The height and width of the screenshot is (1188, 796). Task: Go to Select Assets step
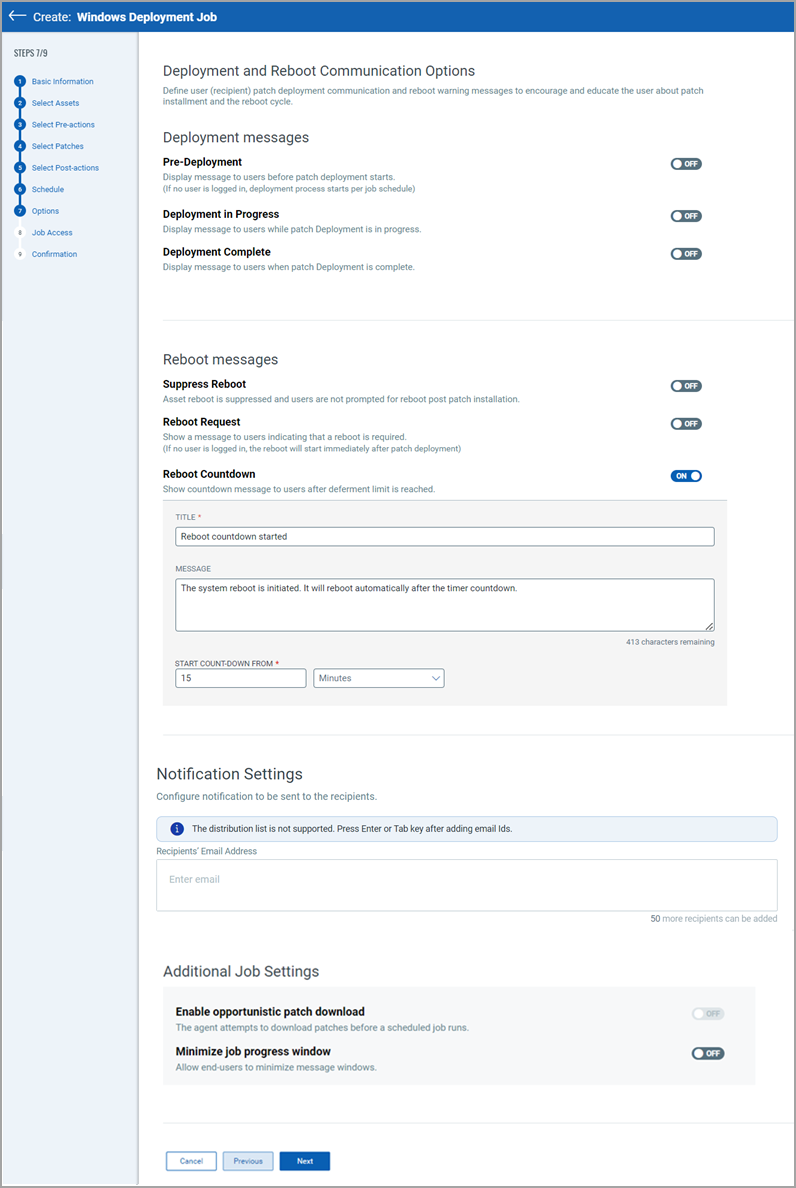(x=55, y=103)
